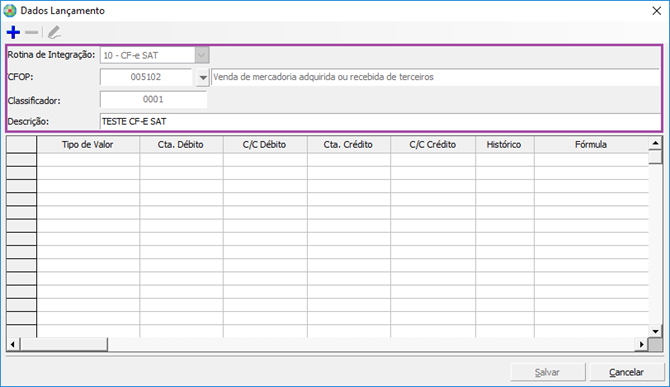Open the Rotina de Integração dropdown

(x=202, y=55)
